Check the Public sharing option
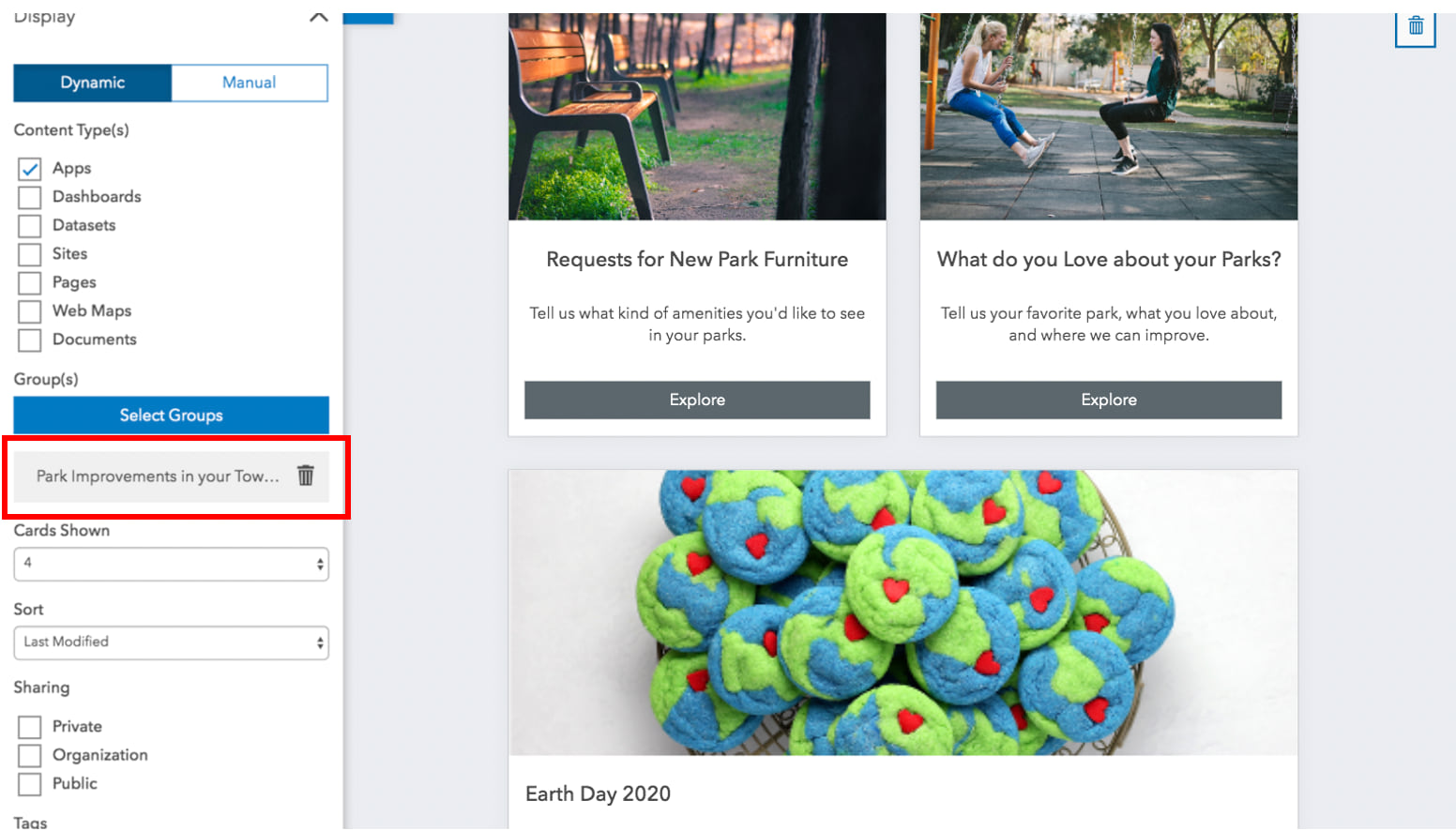 (30, 784)
